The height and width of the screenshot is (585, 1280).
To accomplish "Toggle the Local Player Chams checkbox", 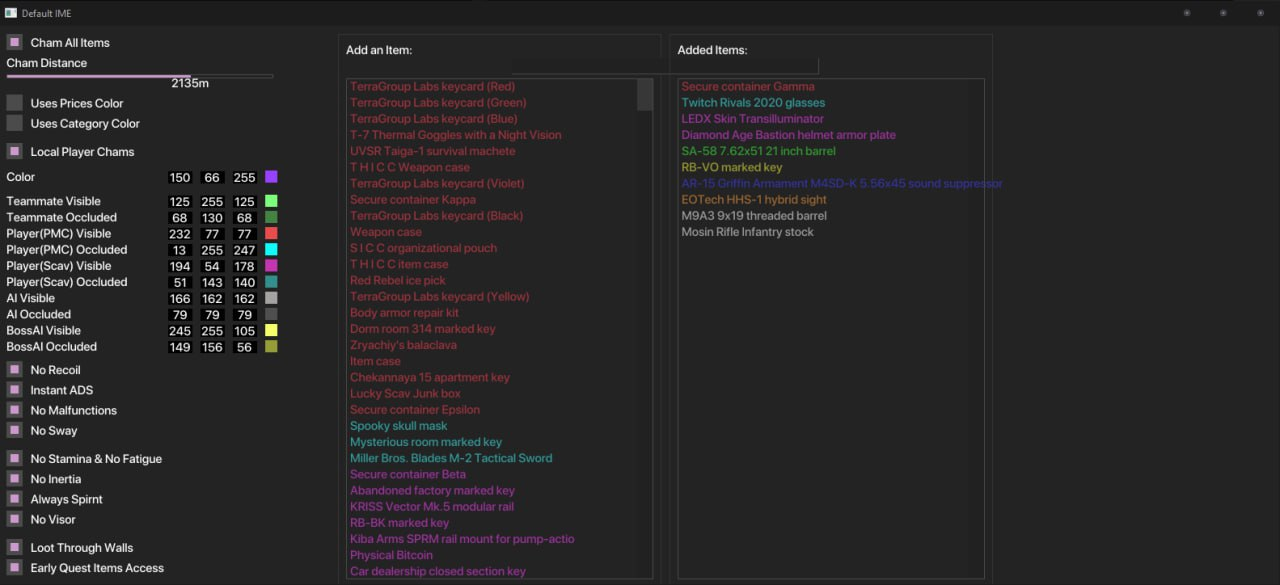I will point(15,152).
